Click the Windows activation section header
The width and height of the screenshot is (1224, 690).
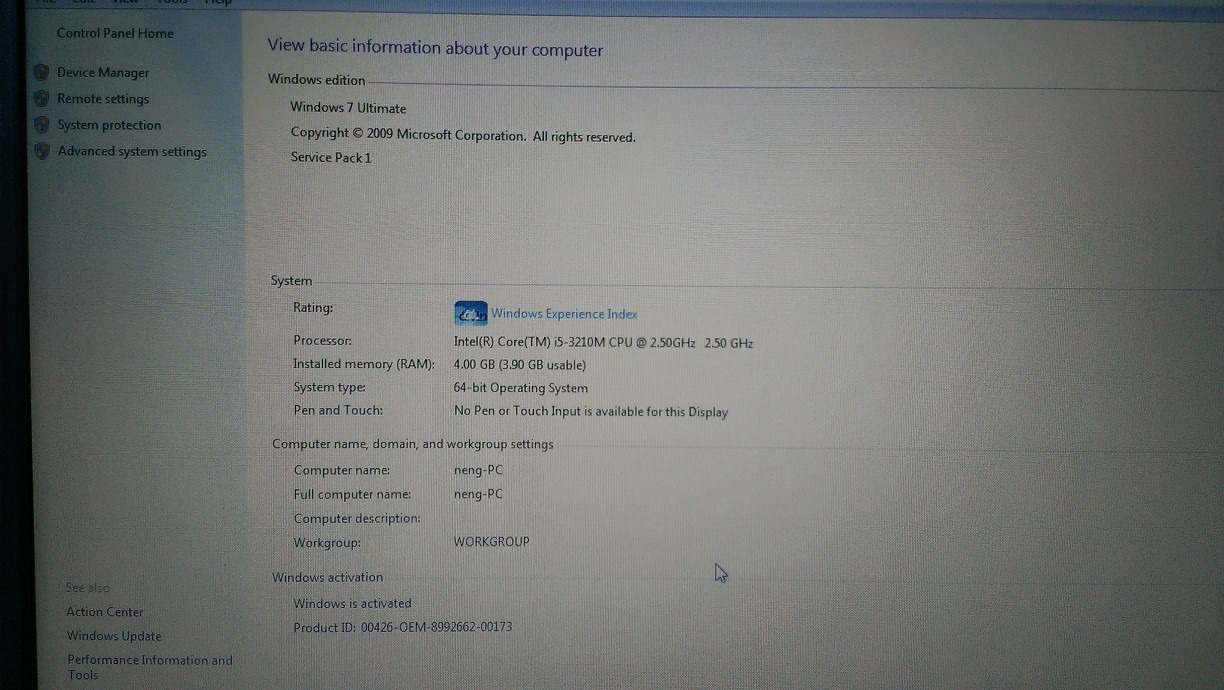tap(327, 577)
